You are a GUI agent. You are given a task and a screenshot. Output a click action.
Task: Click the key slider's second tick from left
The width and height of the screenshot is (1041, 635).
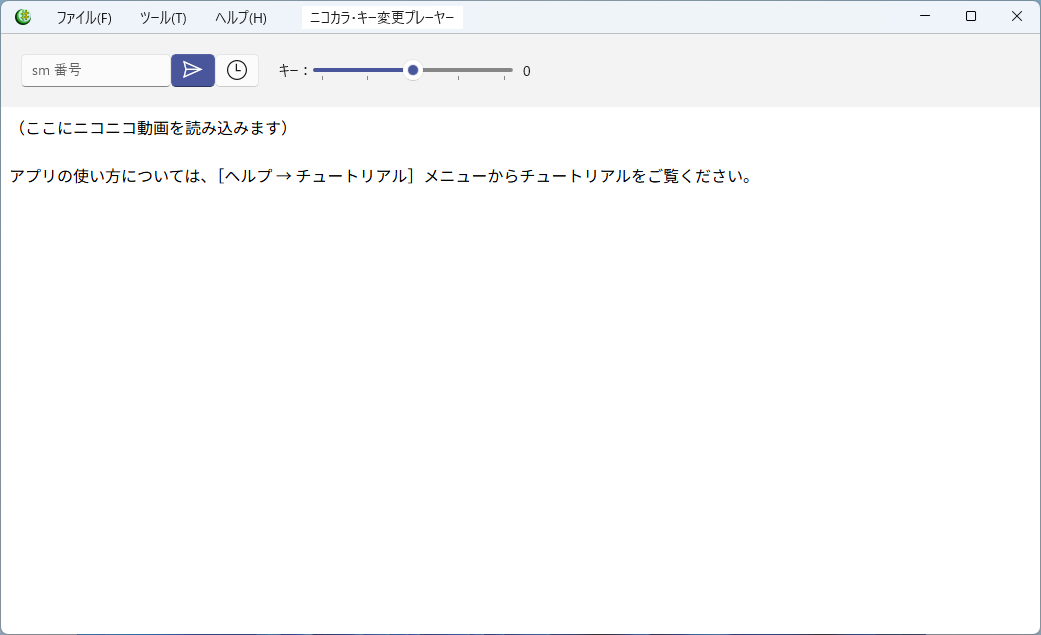[367, 71]
